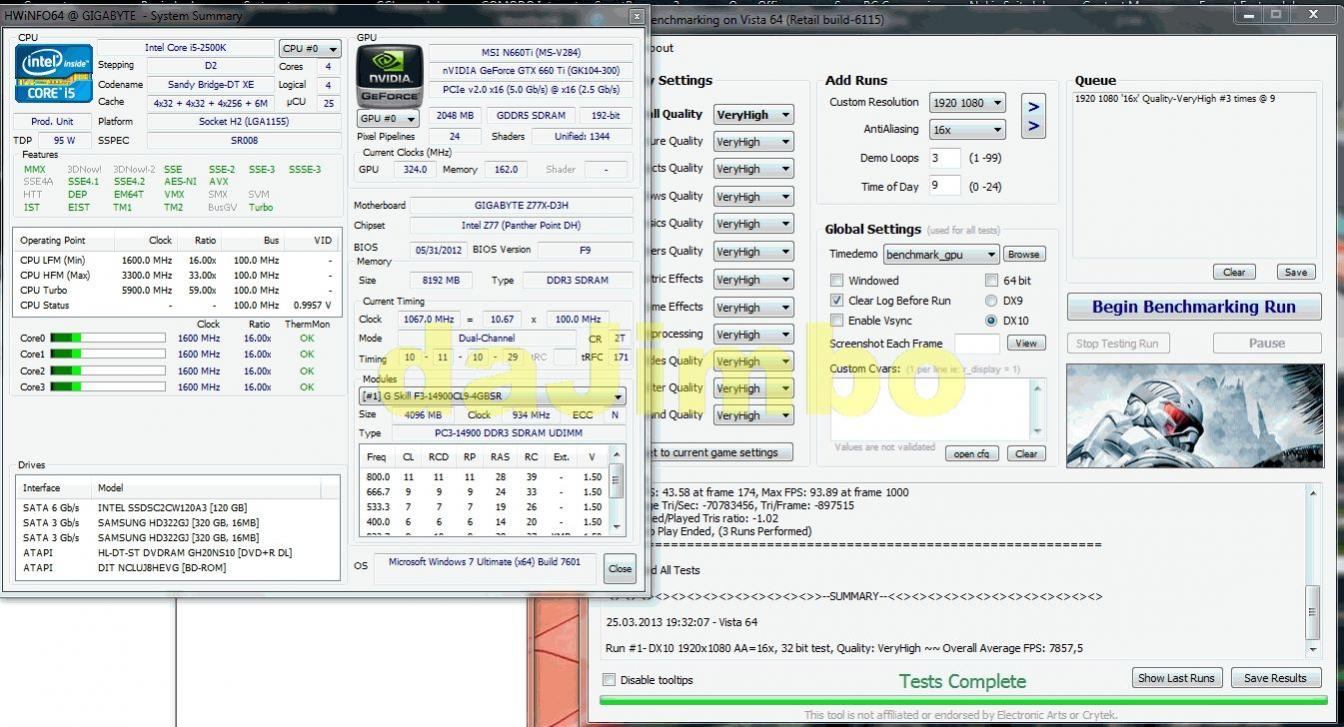Click the Tests Complete status text
This screenshot has width=1344, height=727.
tap(962, 681)
